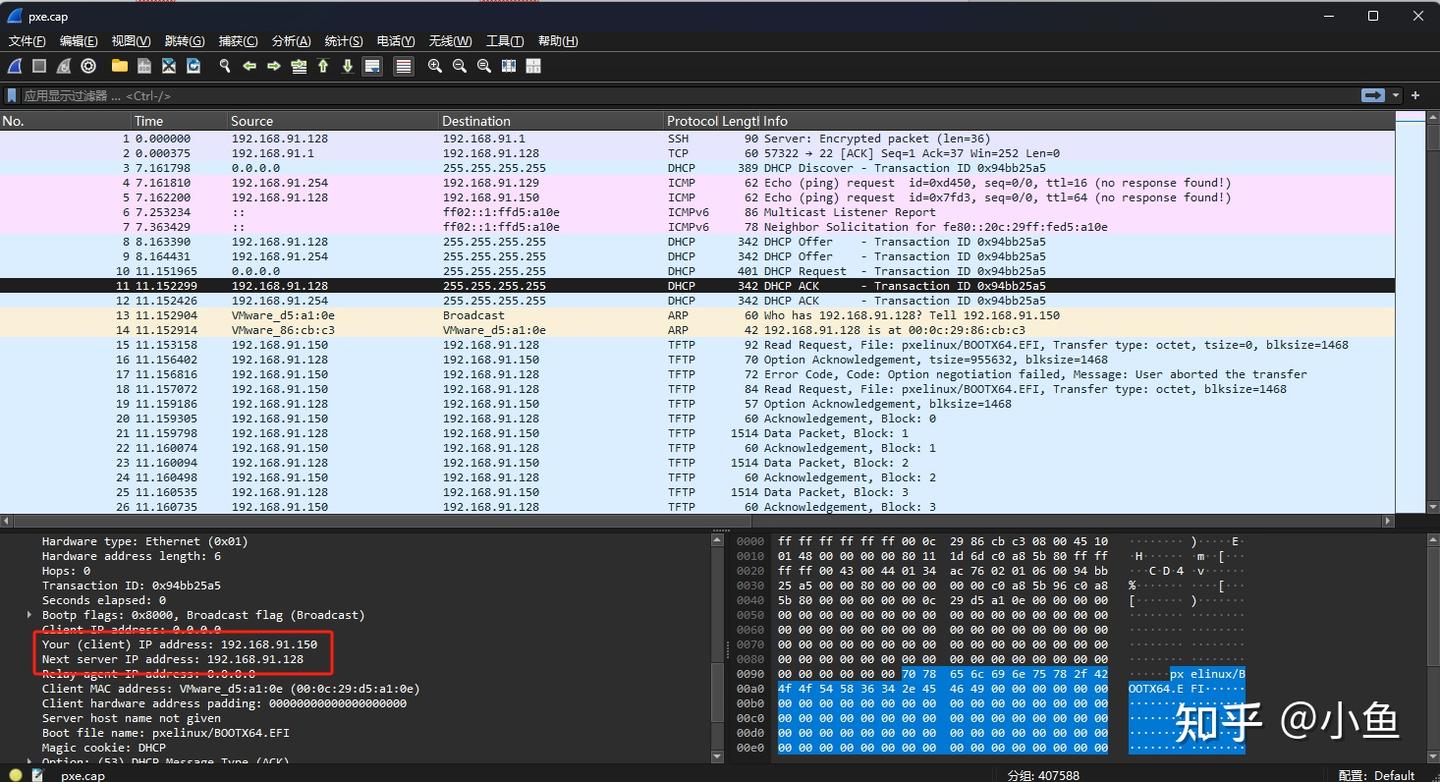Select packet 17 TFTP Error Code row
Image resolution: width=1440 pixels, height=782 pixels.
click(697, 374)
